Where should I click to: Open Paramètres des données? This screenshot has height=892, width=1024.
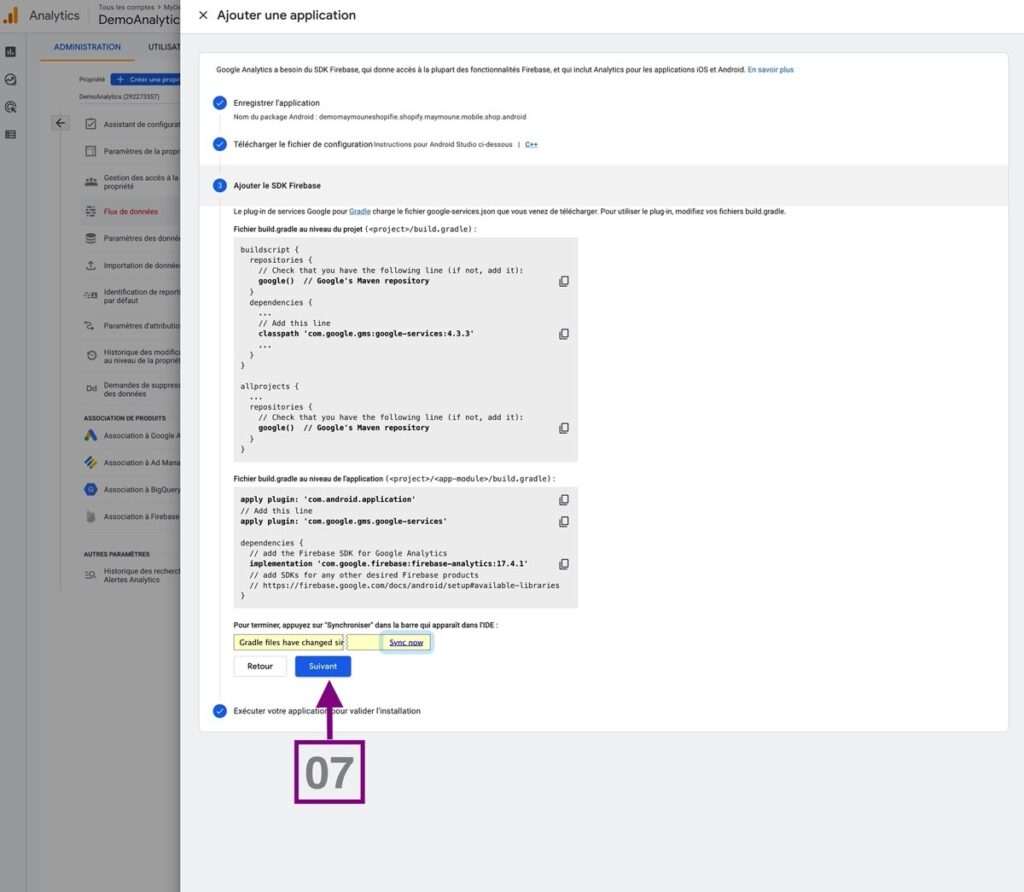pyautogui.click(x=133, y=238)
